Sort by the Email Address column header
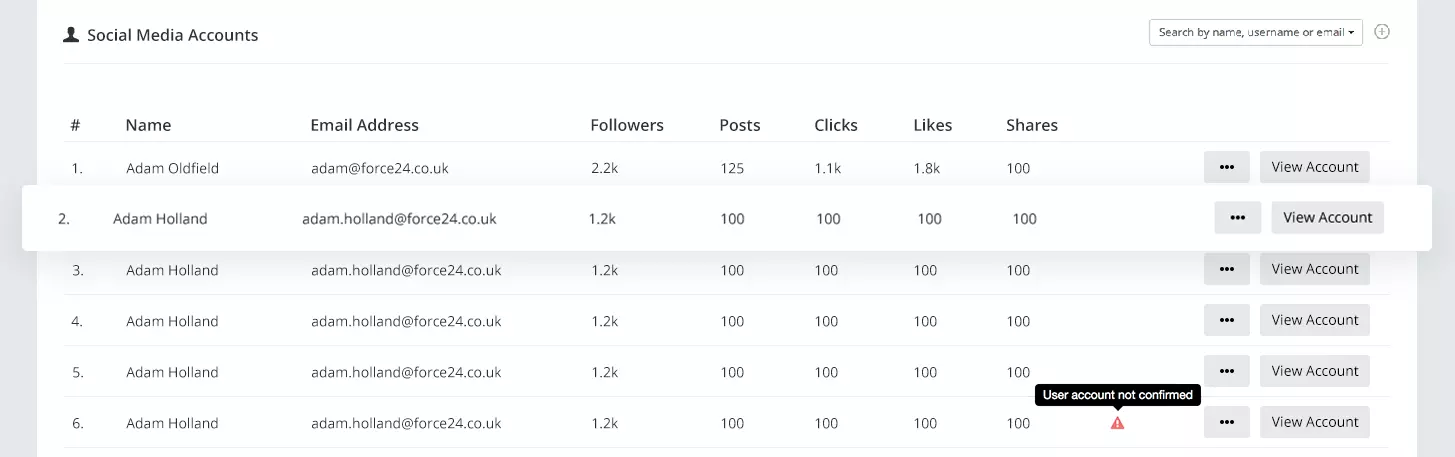1455x457 pixels. pos(365,125)
